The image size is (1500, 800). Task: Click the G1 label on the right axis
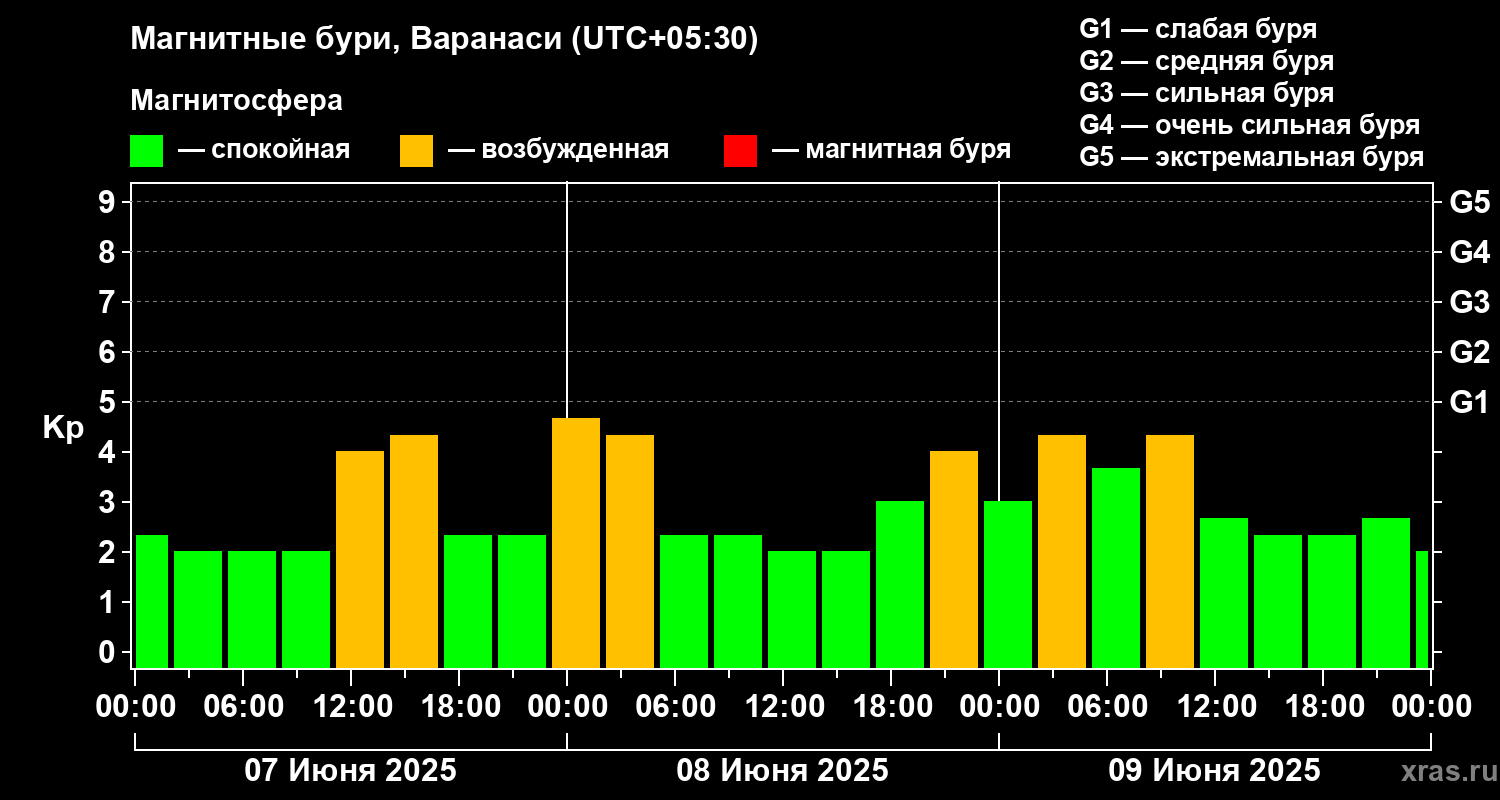pos(1469,402)
